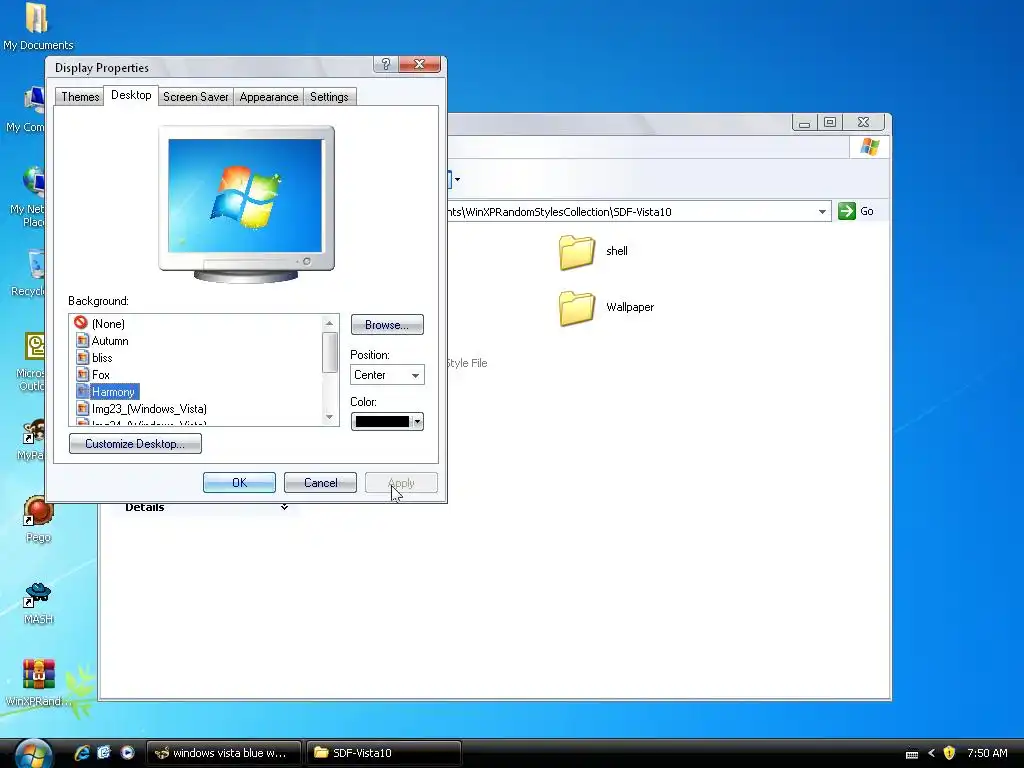This screenshot has height=768, width=1024.
Task: Select the MASH desktop shortcut icon
Action: [38, 602]
